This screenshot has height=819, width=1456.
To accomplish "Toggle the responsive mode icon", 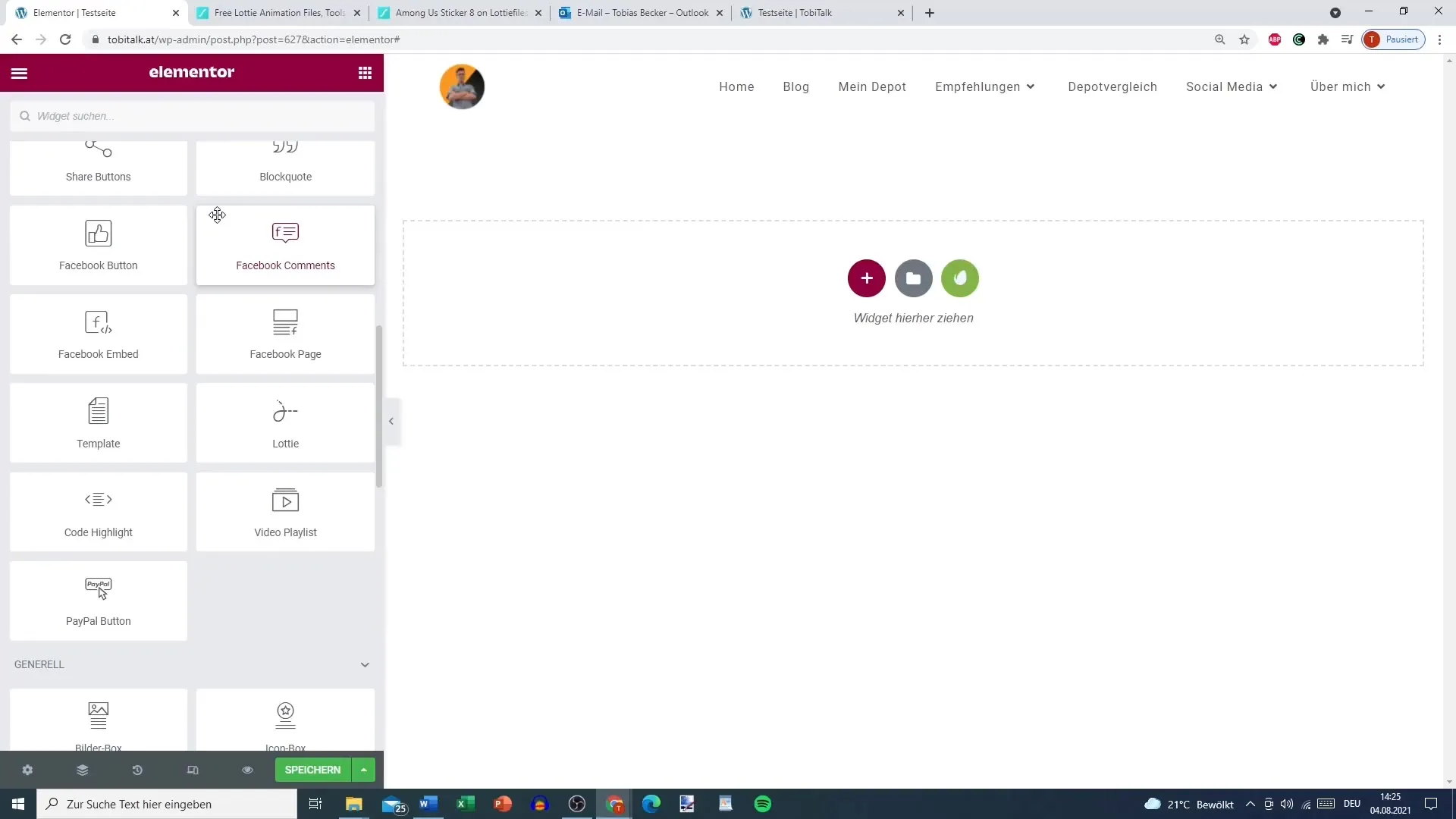I will [192, 770].
